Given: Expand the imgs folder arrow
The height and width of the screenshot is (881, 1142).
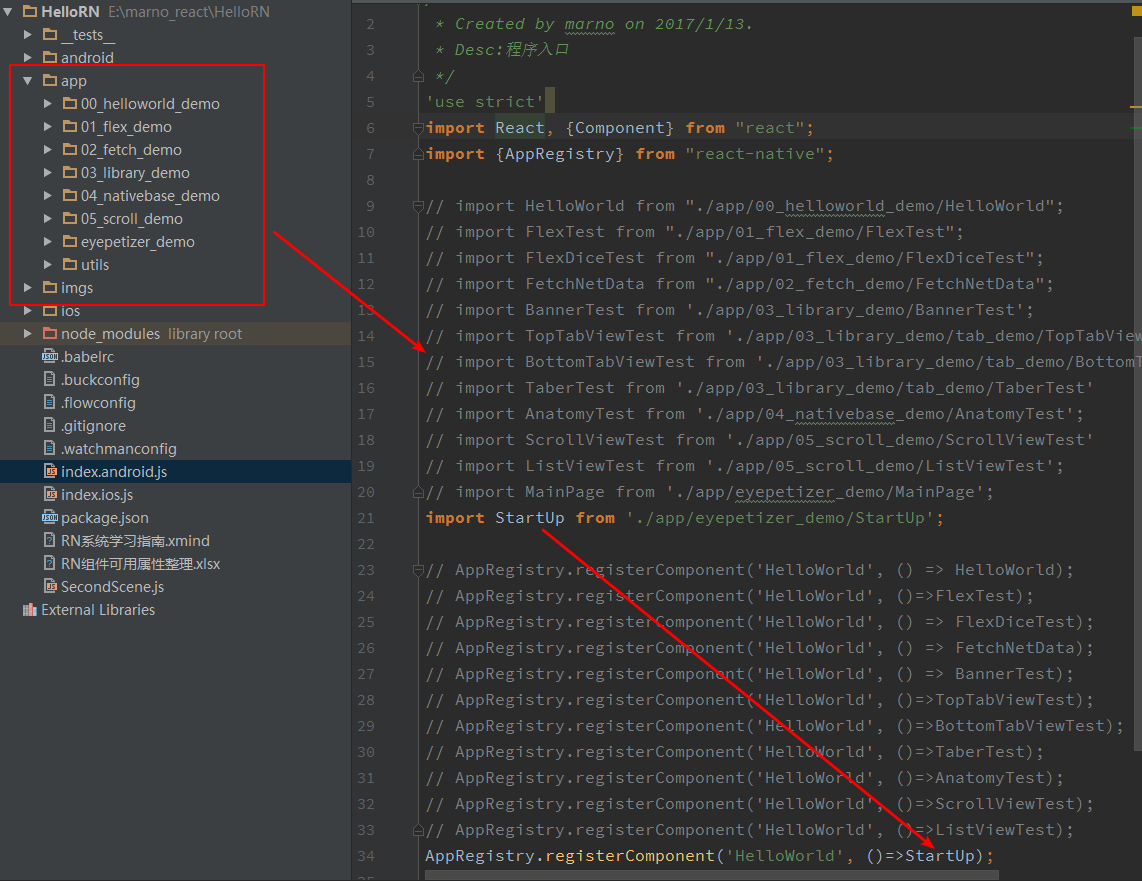Looking at the screenshot, I should (28, 288).
